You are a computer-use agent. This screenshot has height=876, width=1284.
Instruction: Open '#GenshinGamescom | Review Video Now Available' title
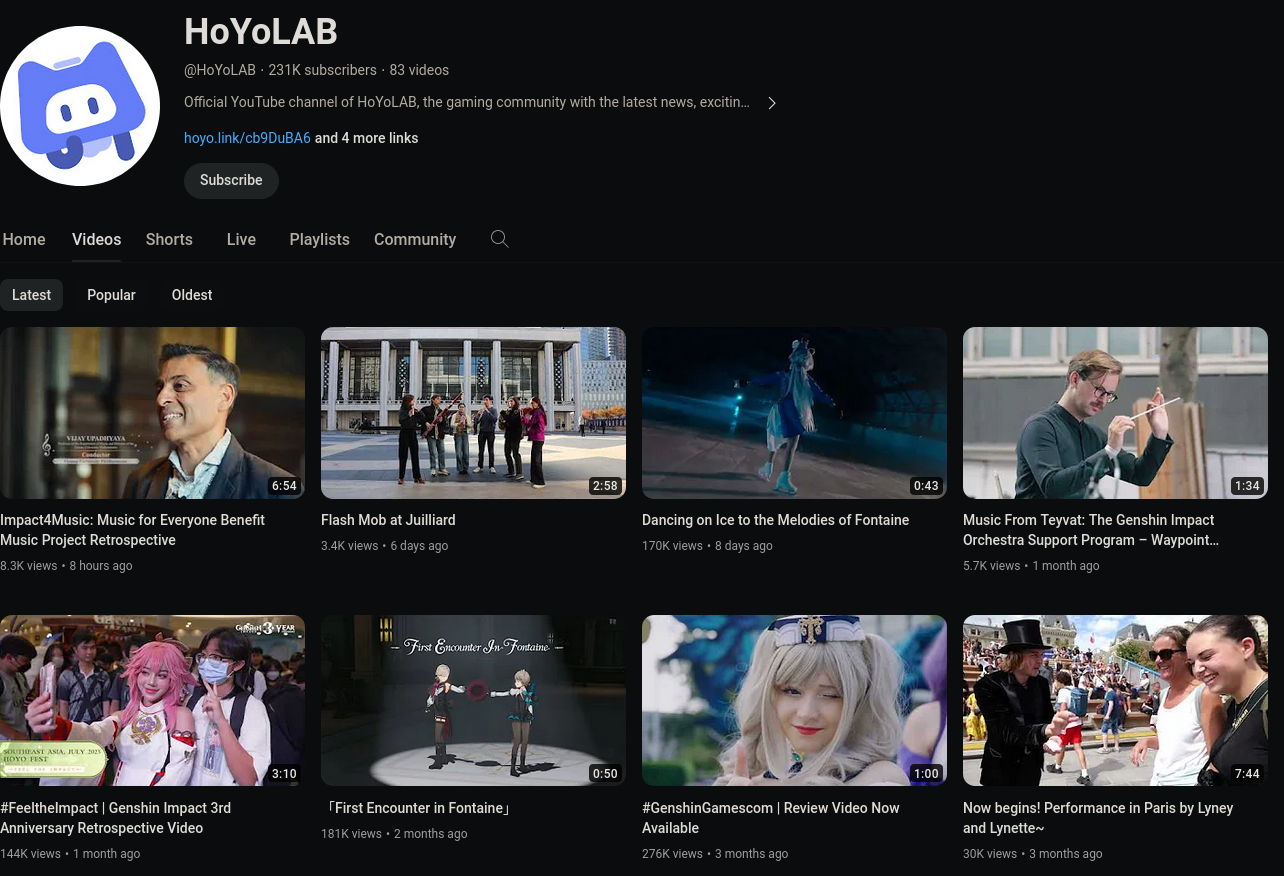771,818
